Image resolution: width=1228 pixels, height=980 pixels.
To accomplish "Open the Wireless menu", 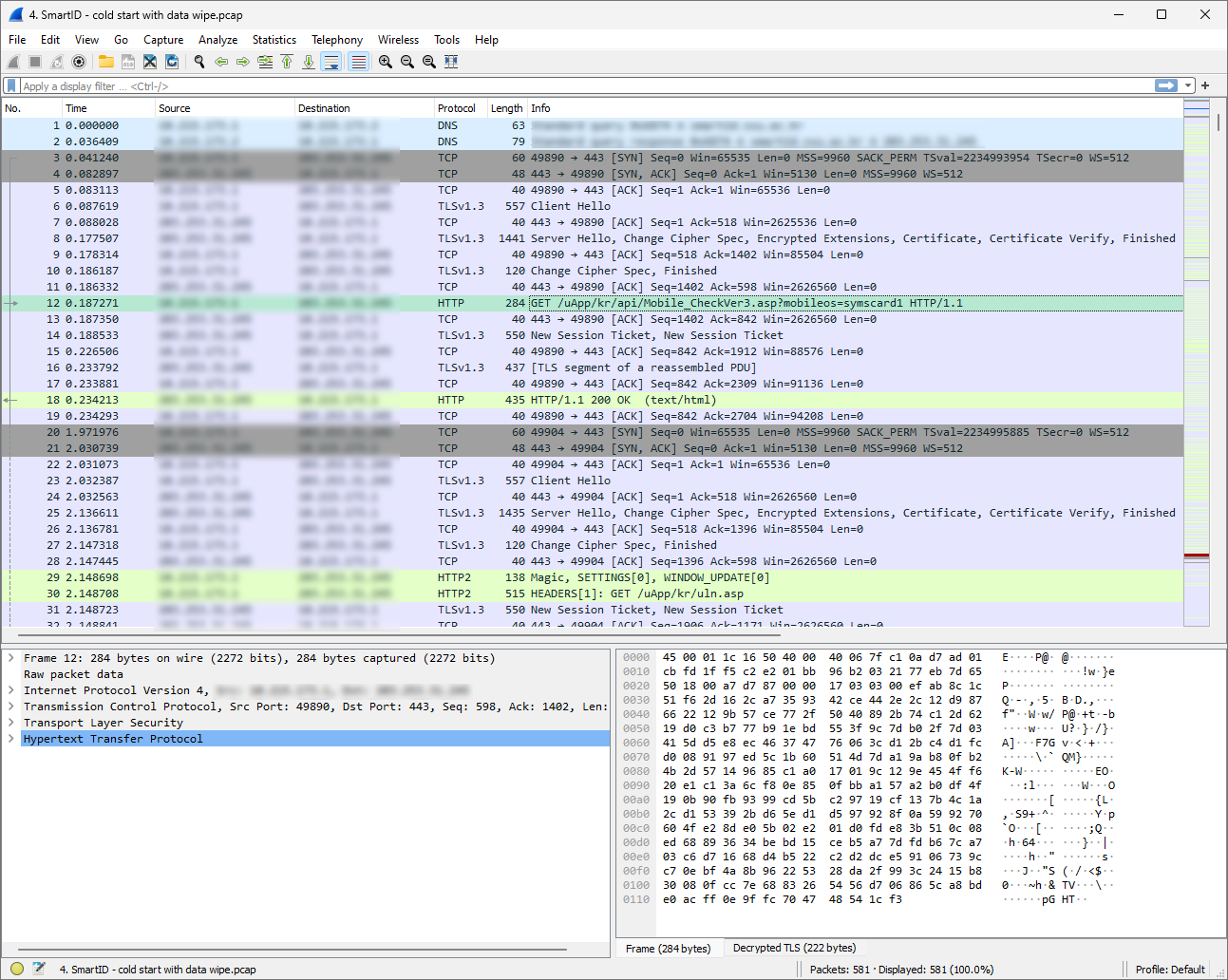I will point(398,40).
